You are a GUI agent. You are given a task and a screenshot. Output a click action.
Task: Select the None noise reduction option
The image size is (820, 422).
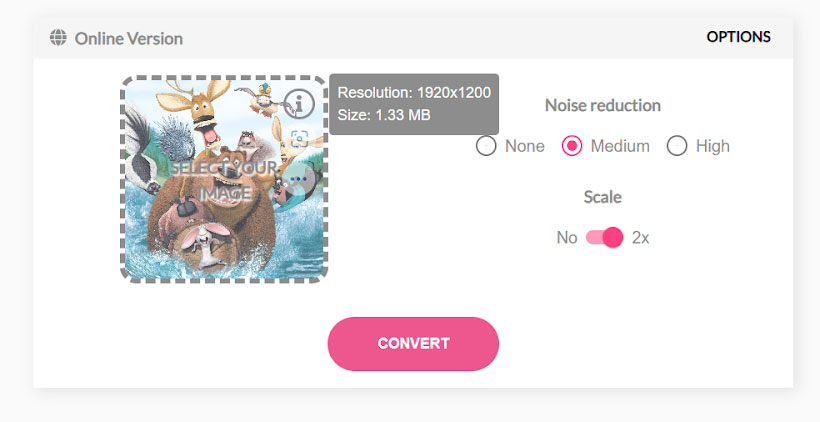click(x=487, y=146)
